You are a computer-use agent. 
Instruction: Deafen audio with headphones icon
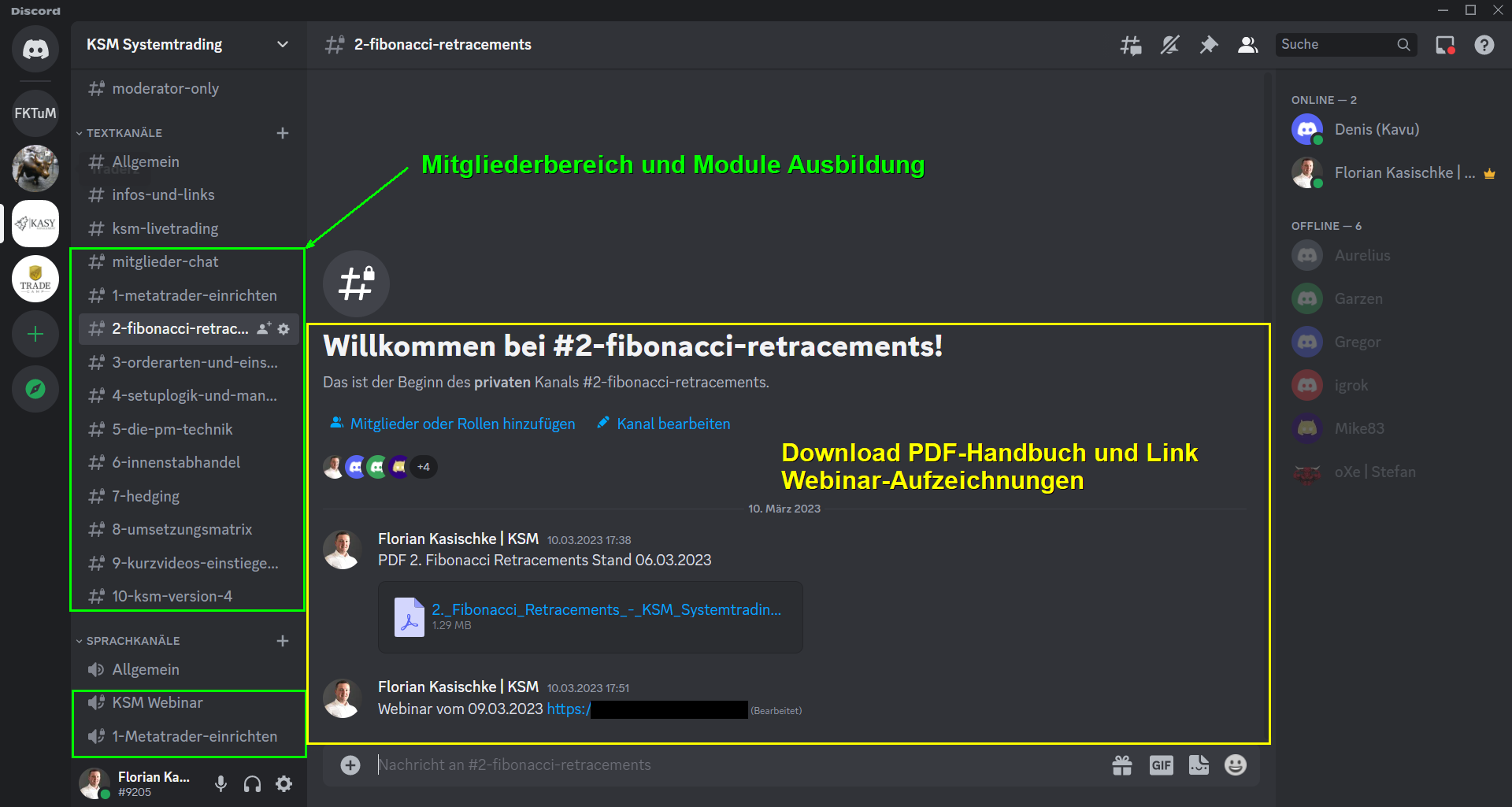252,783
